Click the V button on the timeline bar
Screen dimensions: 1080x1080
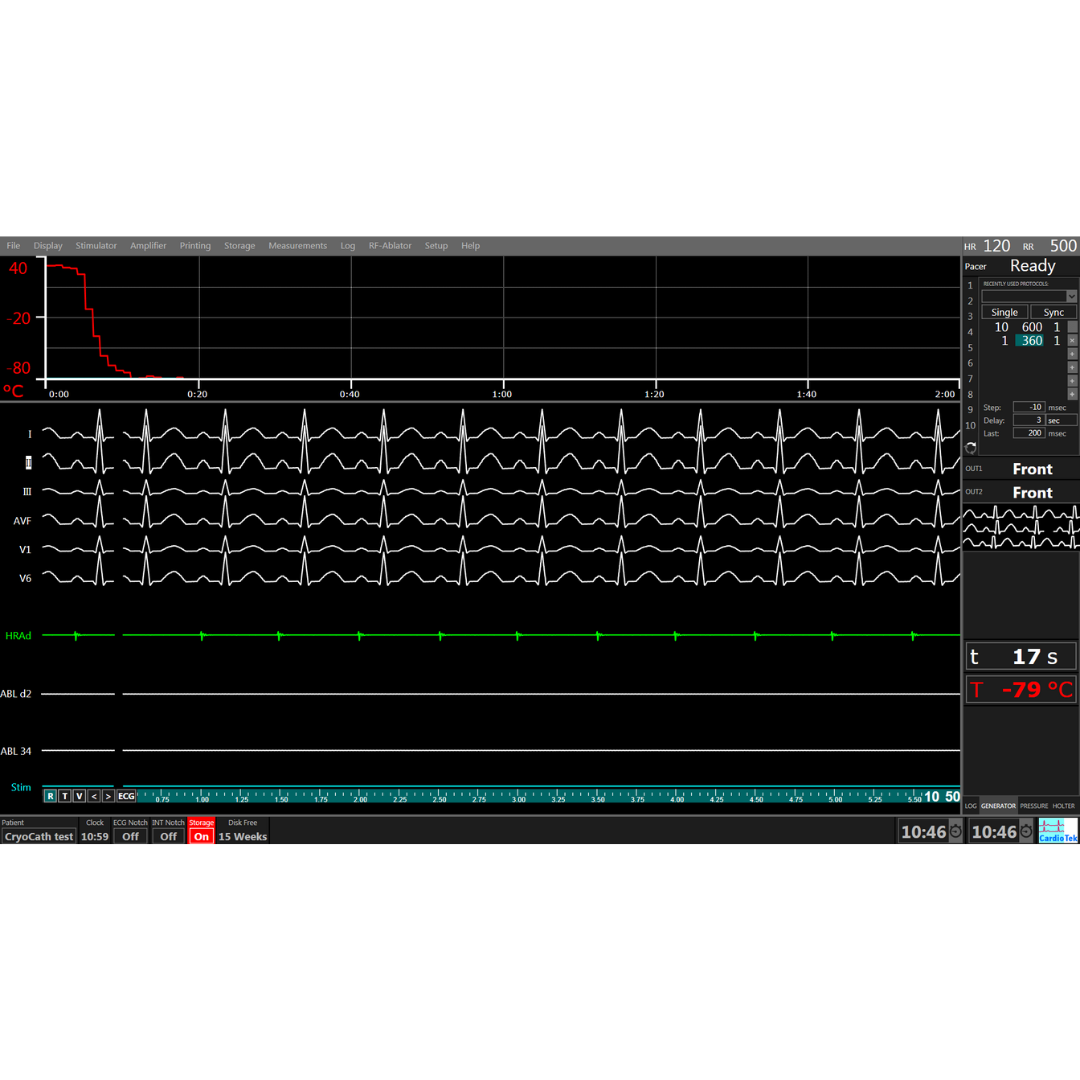pos(79,796)
